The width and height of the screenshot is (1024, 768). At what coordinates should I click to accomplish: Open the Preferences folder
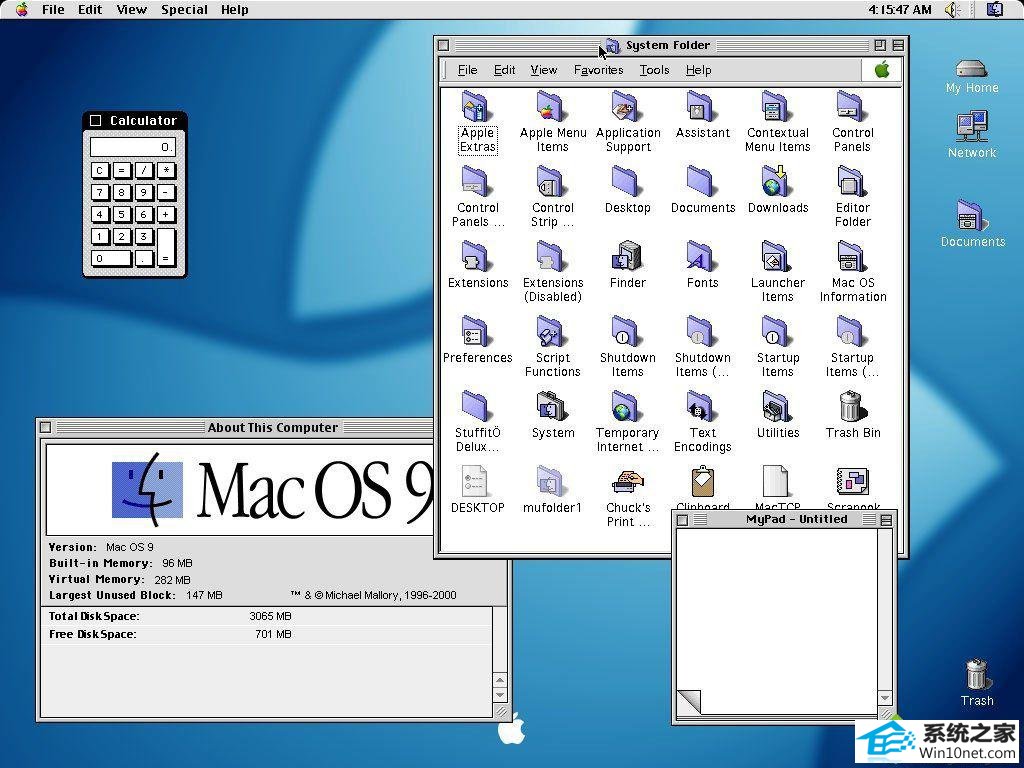point(477,333)
